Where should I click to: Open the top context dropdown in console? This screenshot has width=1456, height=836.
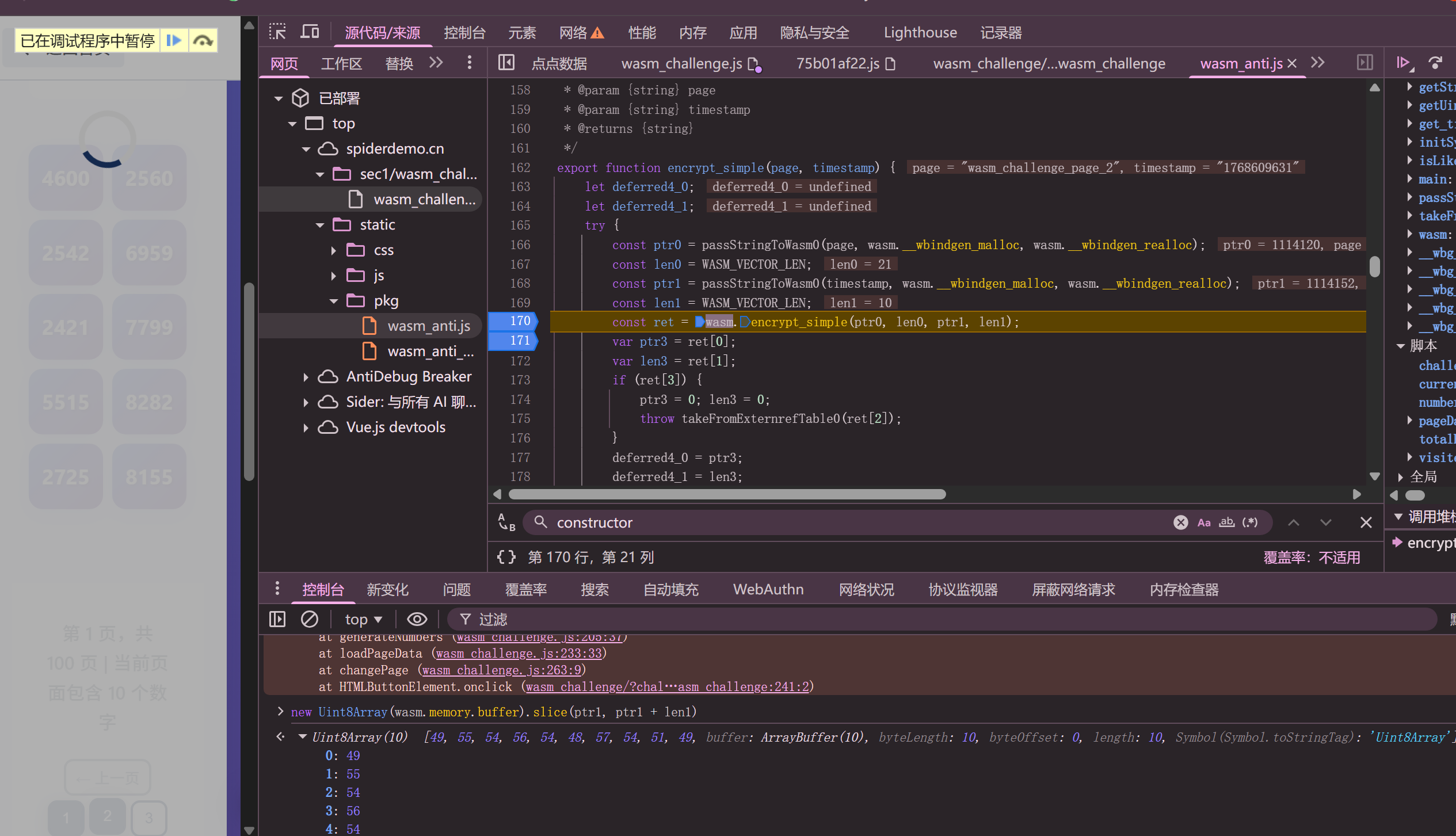(363, 619)
